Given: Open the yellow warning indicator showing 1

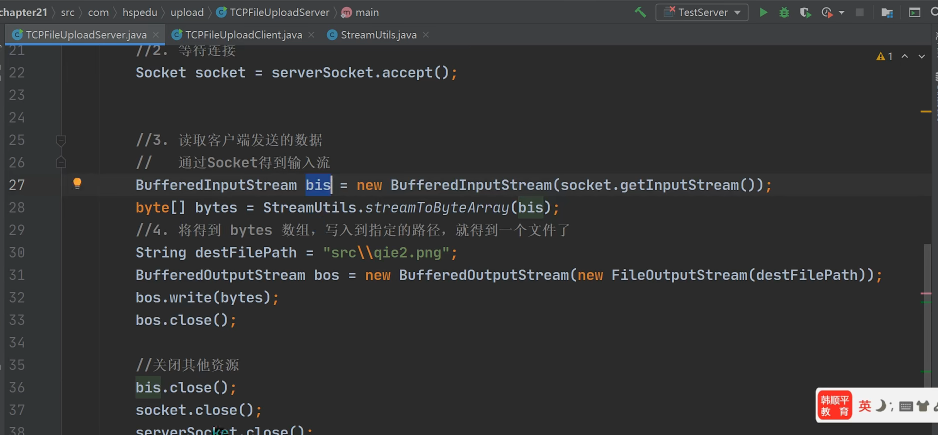Looking at the screenshot, I should point(885,56).
